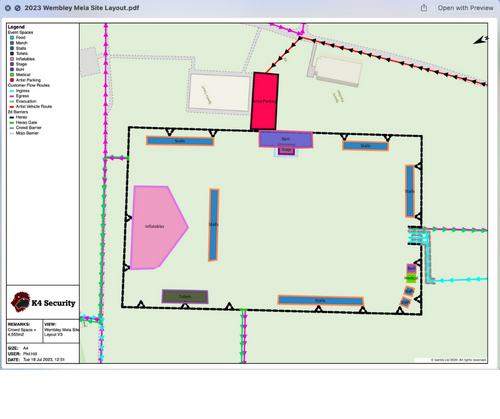The image size is (500, 419).
Task: Click the 'Customer Flow Routes' legend heading
Action: pyautogui.click(x=29, y=85)
